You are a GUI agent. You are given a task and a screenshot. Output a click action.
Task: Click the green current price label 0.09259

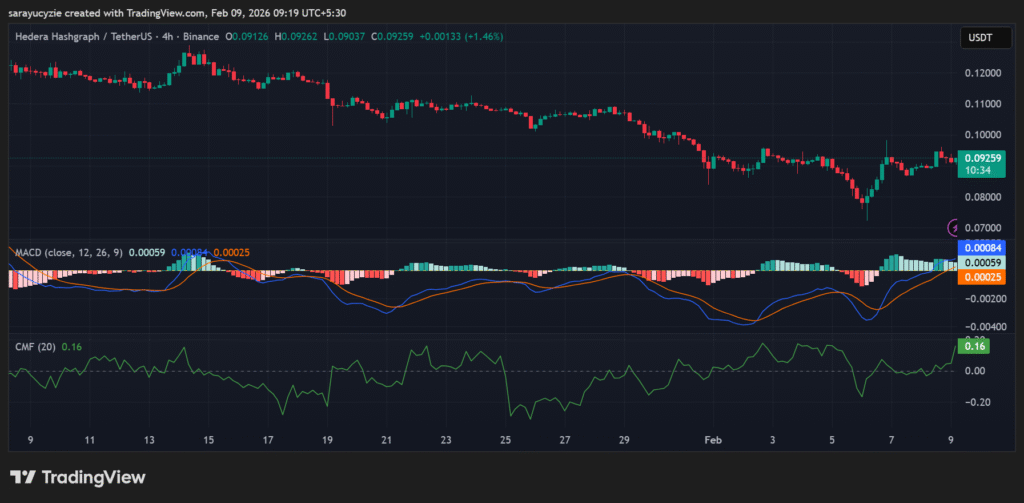pyautogui.click(x=981, y=158)
